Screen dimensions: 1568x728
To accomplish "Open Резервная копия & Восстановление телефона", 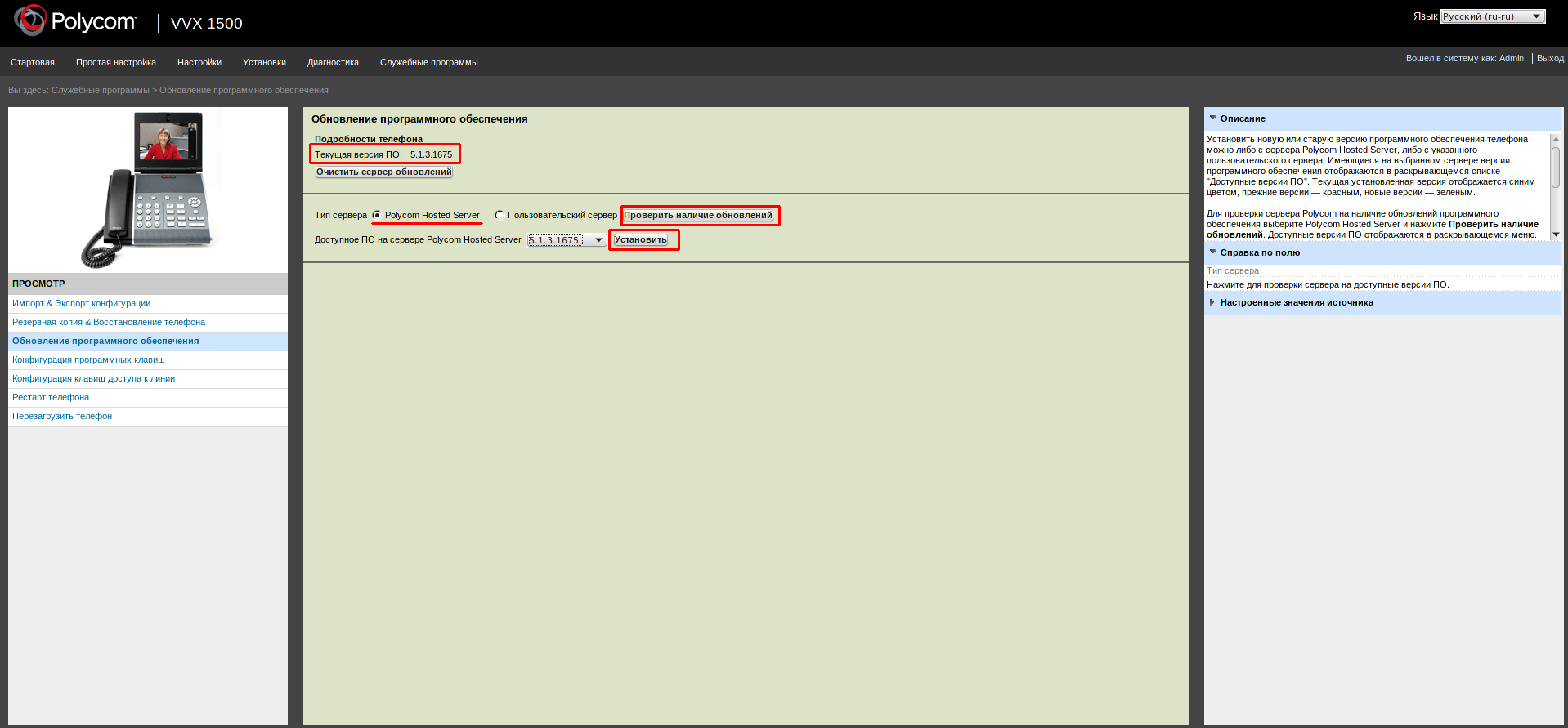I will coord(109,322).
